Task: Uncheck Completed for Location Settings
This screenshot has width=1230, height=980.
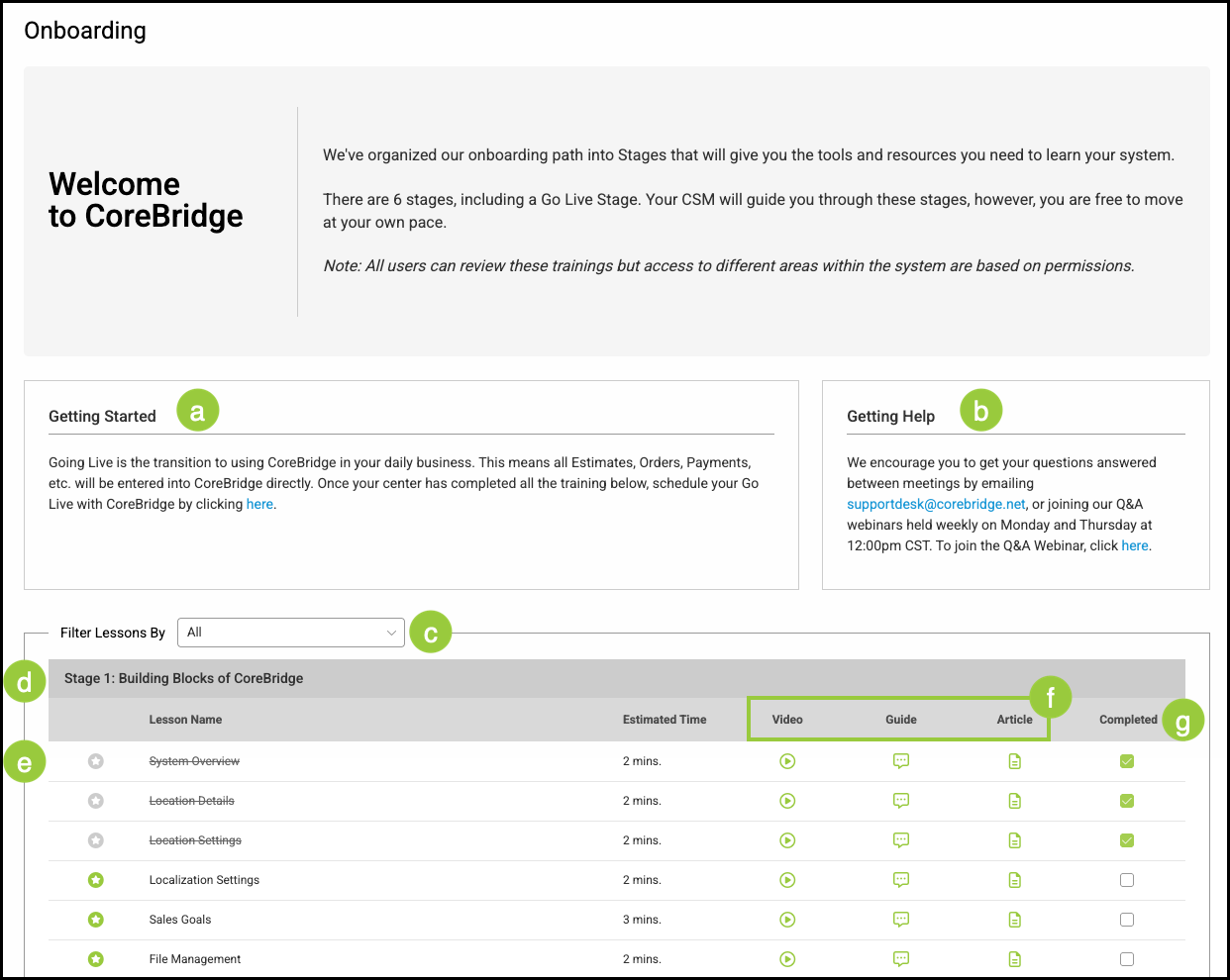Action: coord(1127,840)
